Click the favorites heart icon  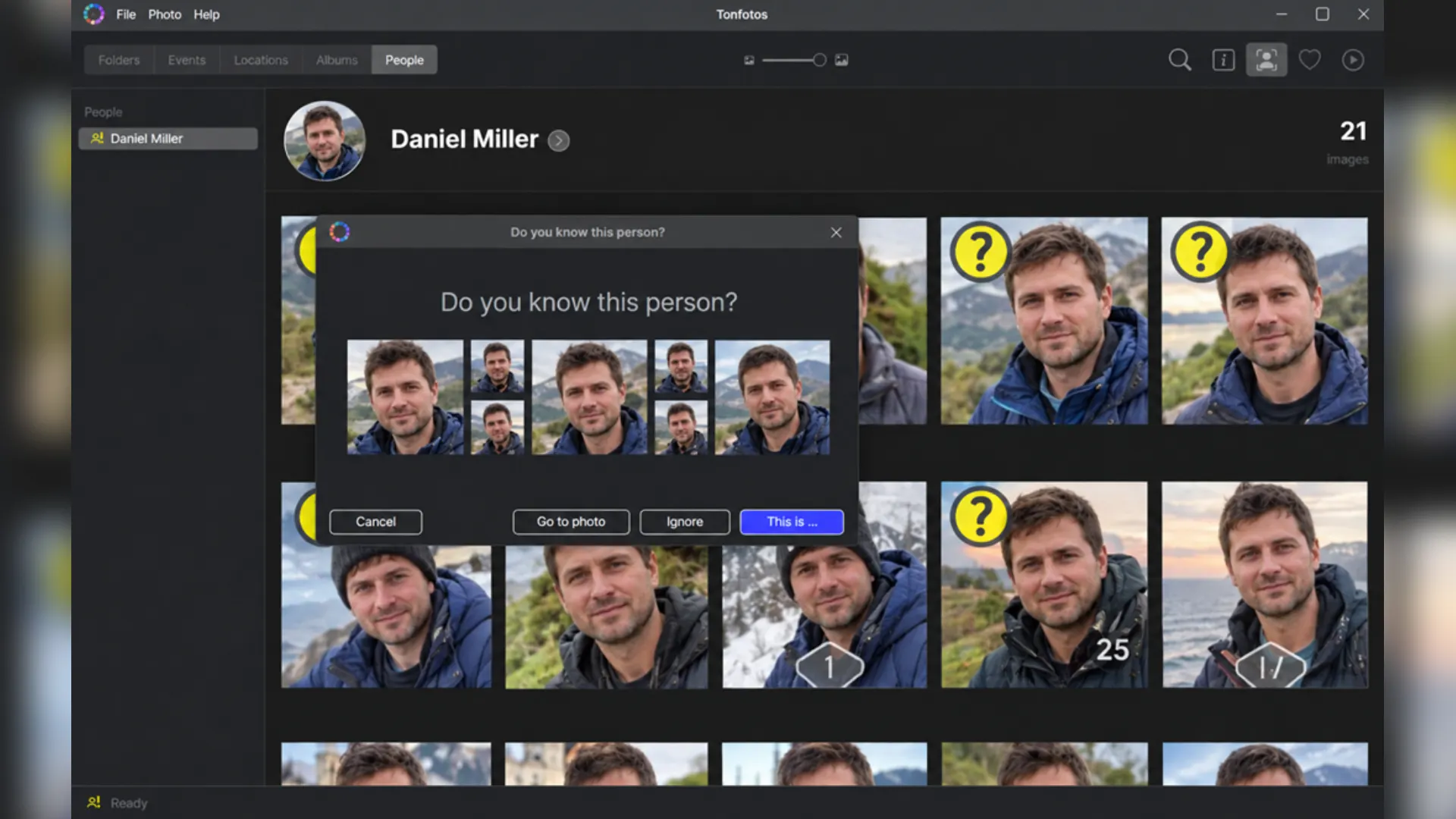click(x=1310, y=60)
